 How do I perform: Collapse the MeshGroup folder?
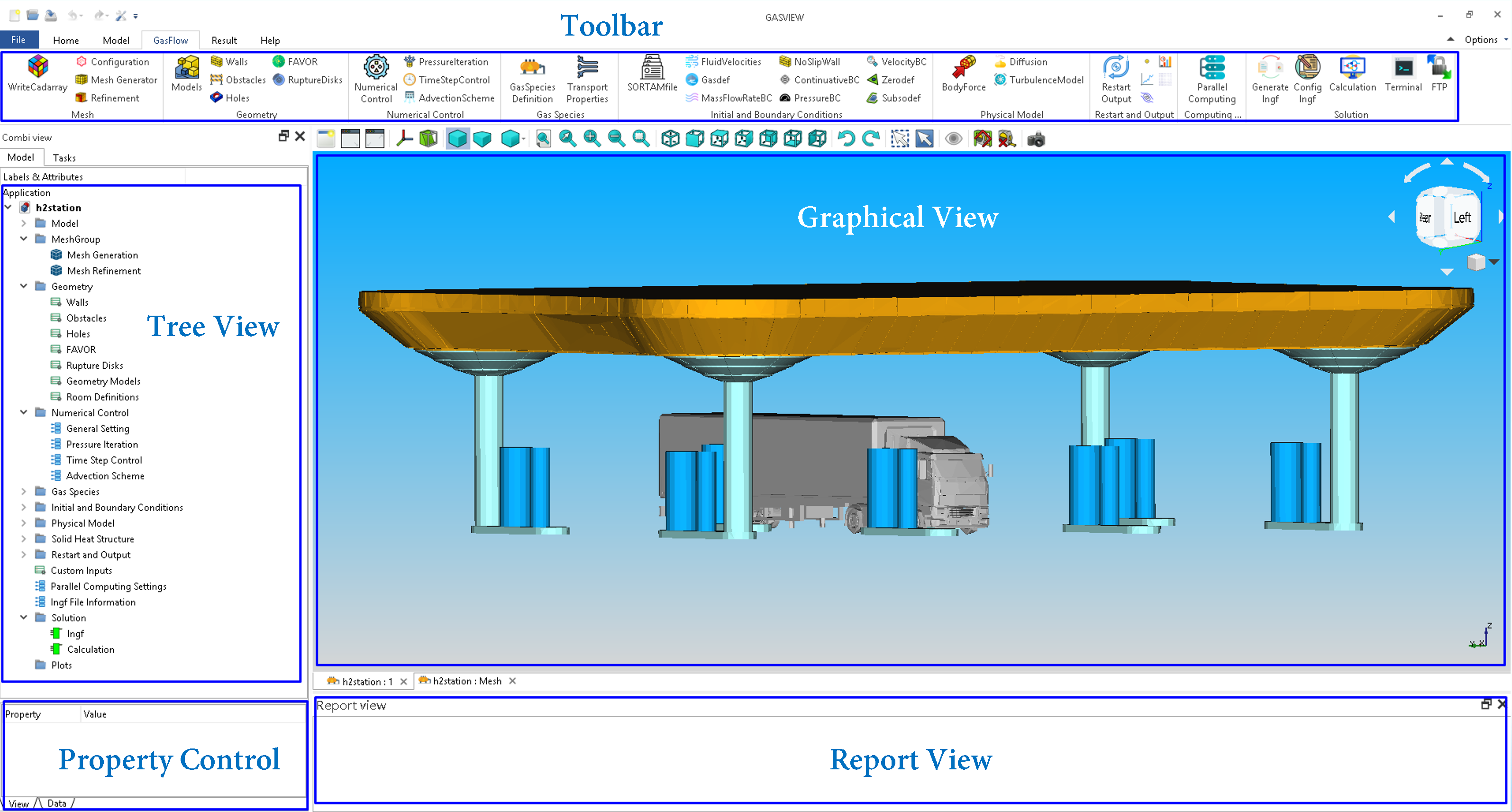click(24, 239)
